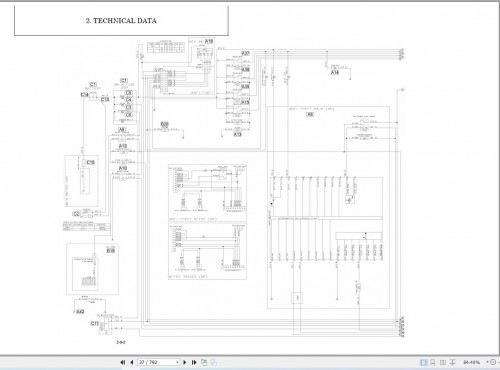Click the '2. TECHNICAL DATA' heading
Screen dimensions: 500x370
[x=121, y=21]
